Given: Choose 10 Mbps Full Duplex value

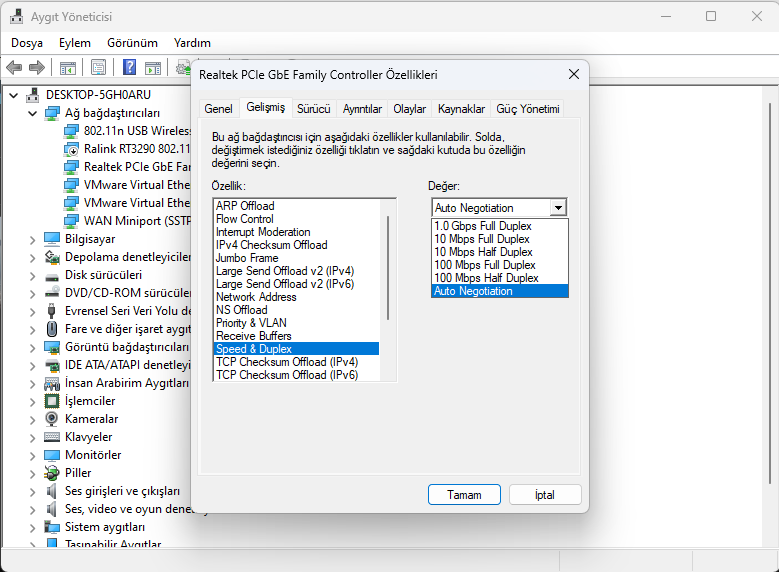Looking at the screenshot, I should point(500,239).
